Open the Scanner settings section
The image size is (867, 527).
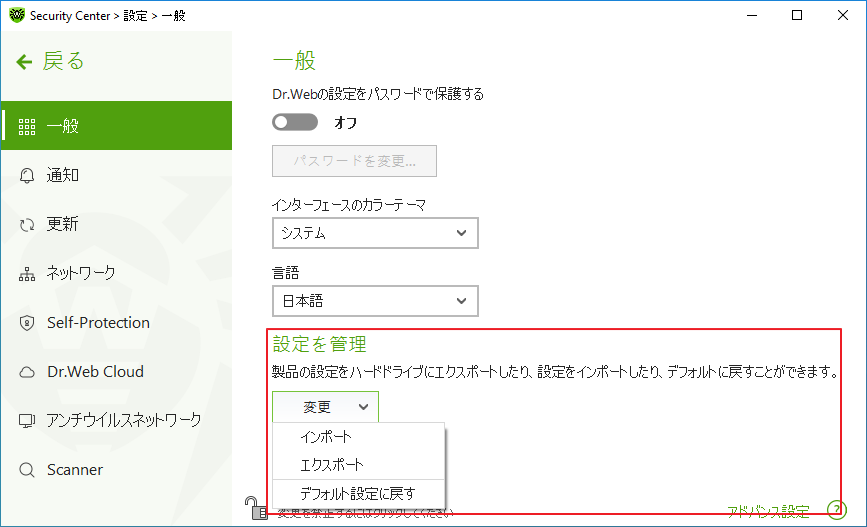[x=116, y=470]
